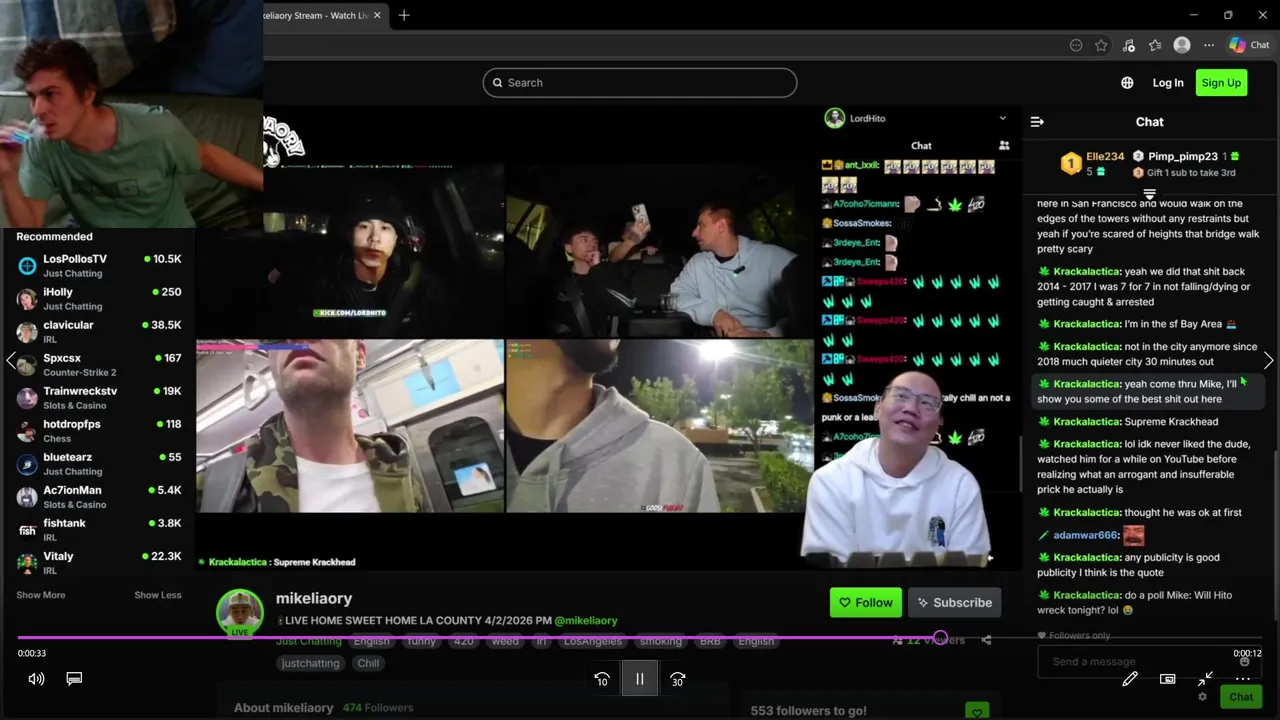This screenshot has width=1280, height=720.
Task: Share the mikeliaory stream
Action: tap(986, 640)
